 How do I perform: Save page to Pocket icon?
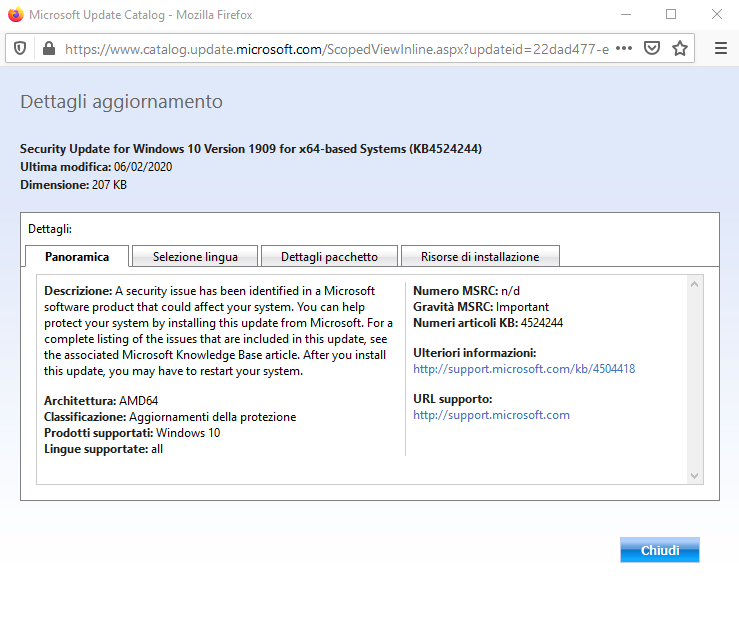[652, 48]
